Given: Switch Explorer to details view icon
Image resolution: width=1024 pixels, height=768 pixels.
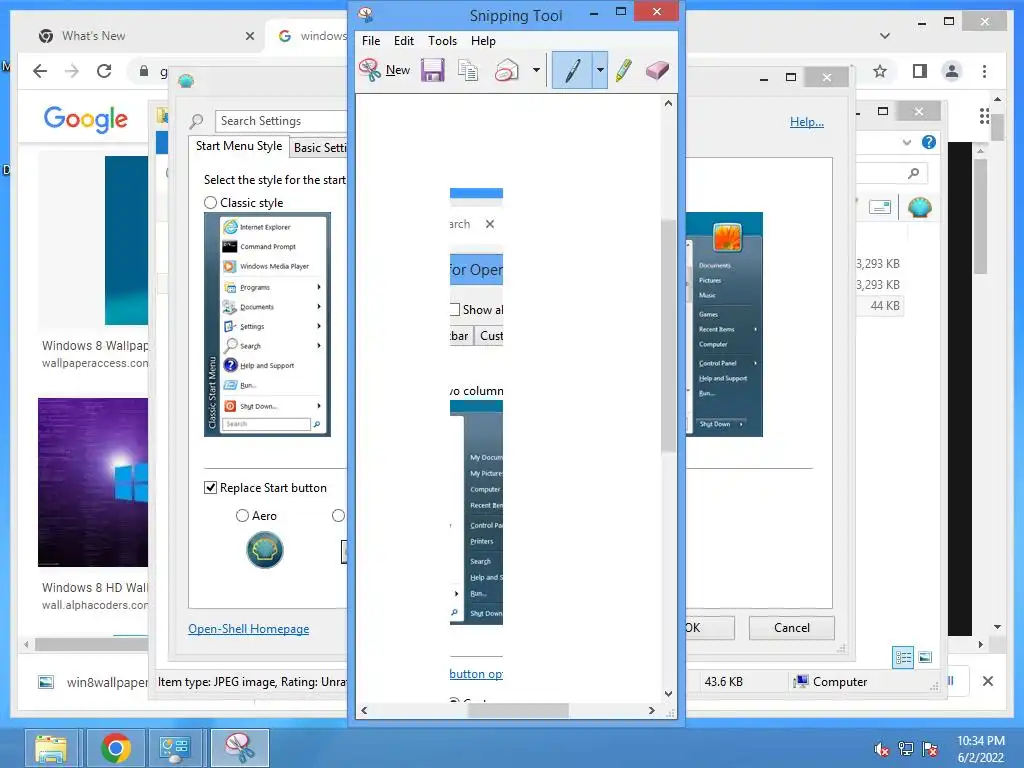Looking at the screenshot, I should (903, 658).
